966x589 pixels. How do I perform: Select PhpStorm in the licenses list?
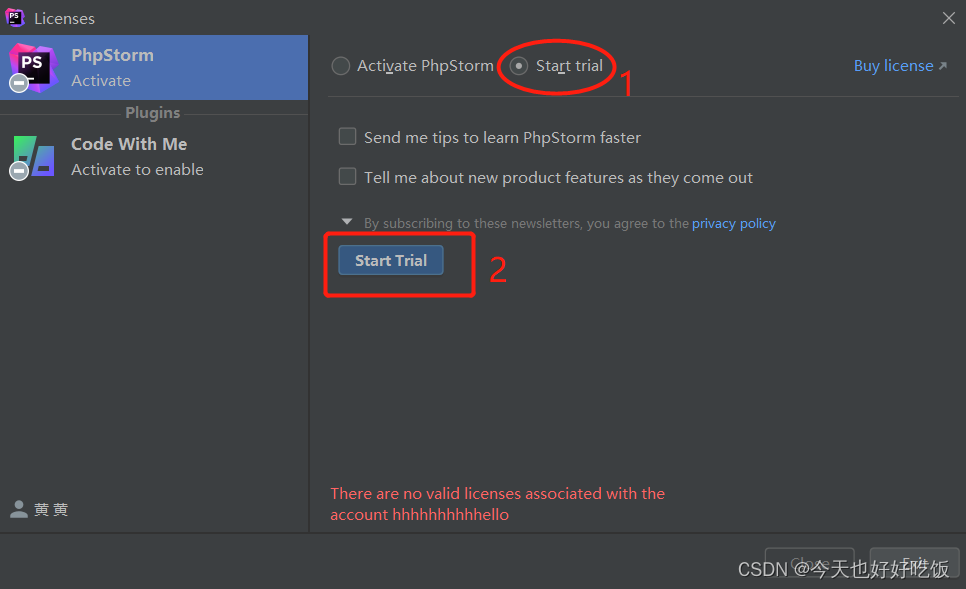[x=154, y=67]
